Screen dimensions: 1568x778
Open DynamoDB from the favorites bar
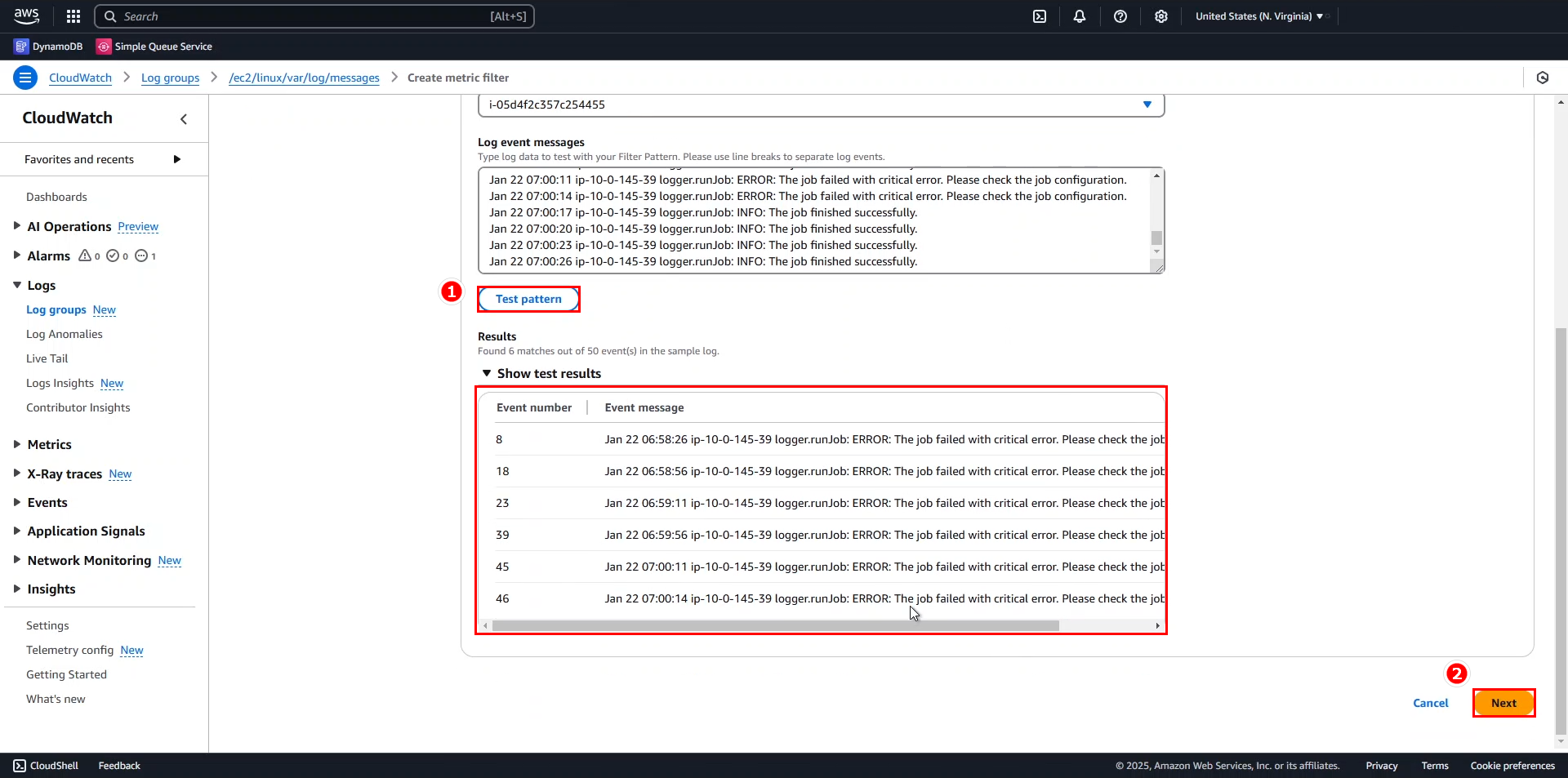coord(47,47)
